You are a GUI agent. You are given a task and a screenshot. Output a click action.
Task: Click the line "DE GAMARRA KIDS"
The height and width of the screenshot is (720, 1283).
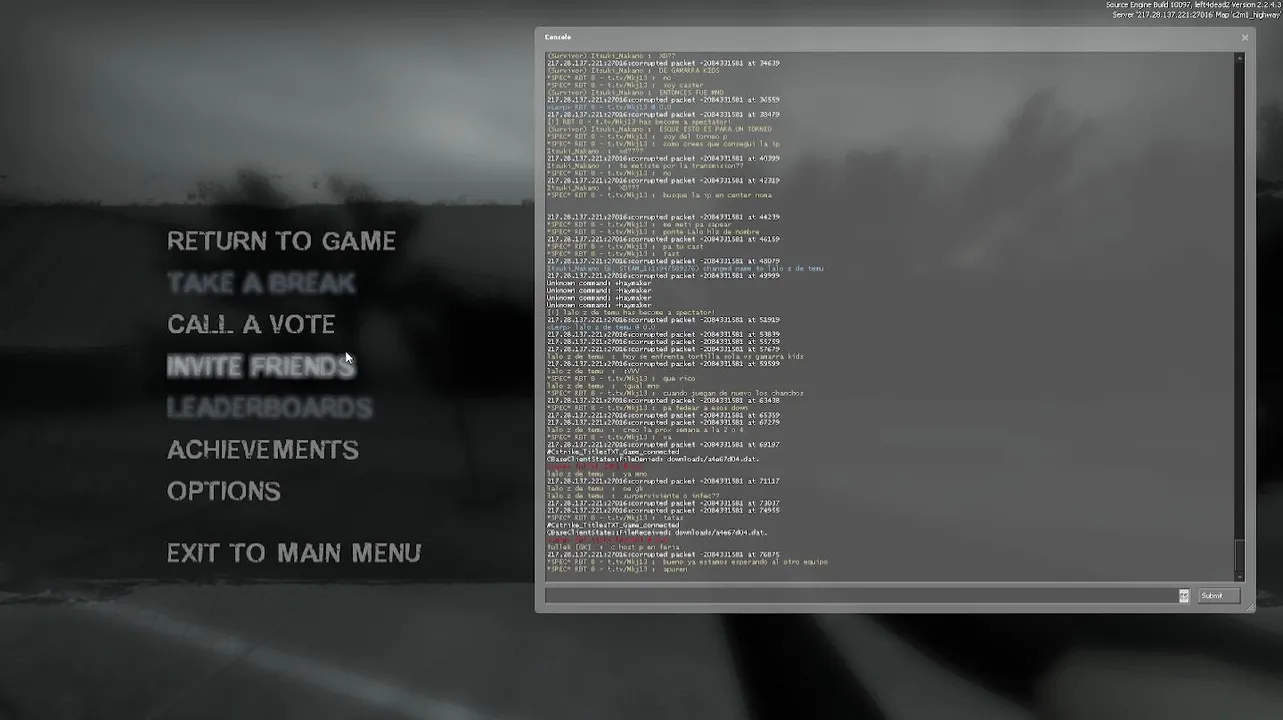point(633,71)
